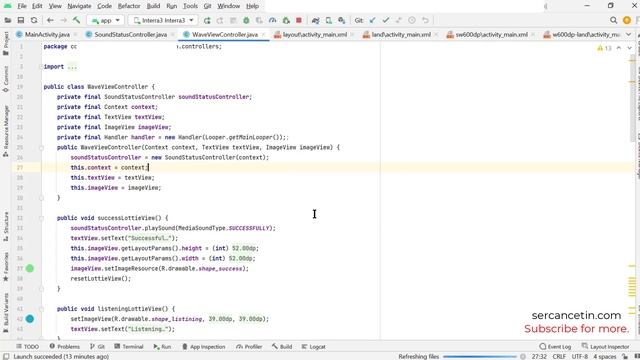Navigate back with the left arrow
Image resolution: width=640 pixels, height=360 pixels.
pyautogui.click(x=50, y=20)
